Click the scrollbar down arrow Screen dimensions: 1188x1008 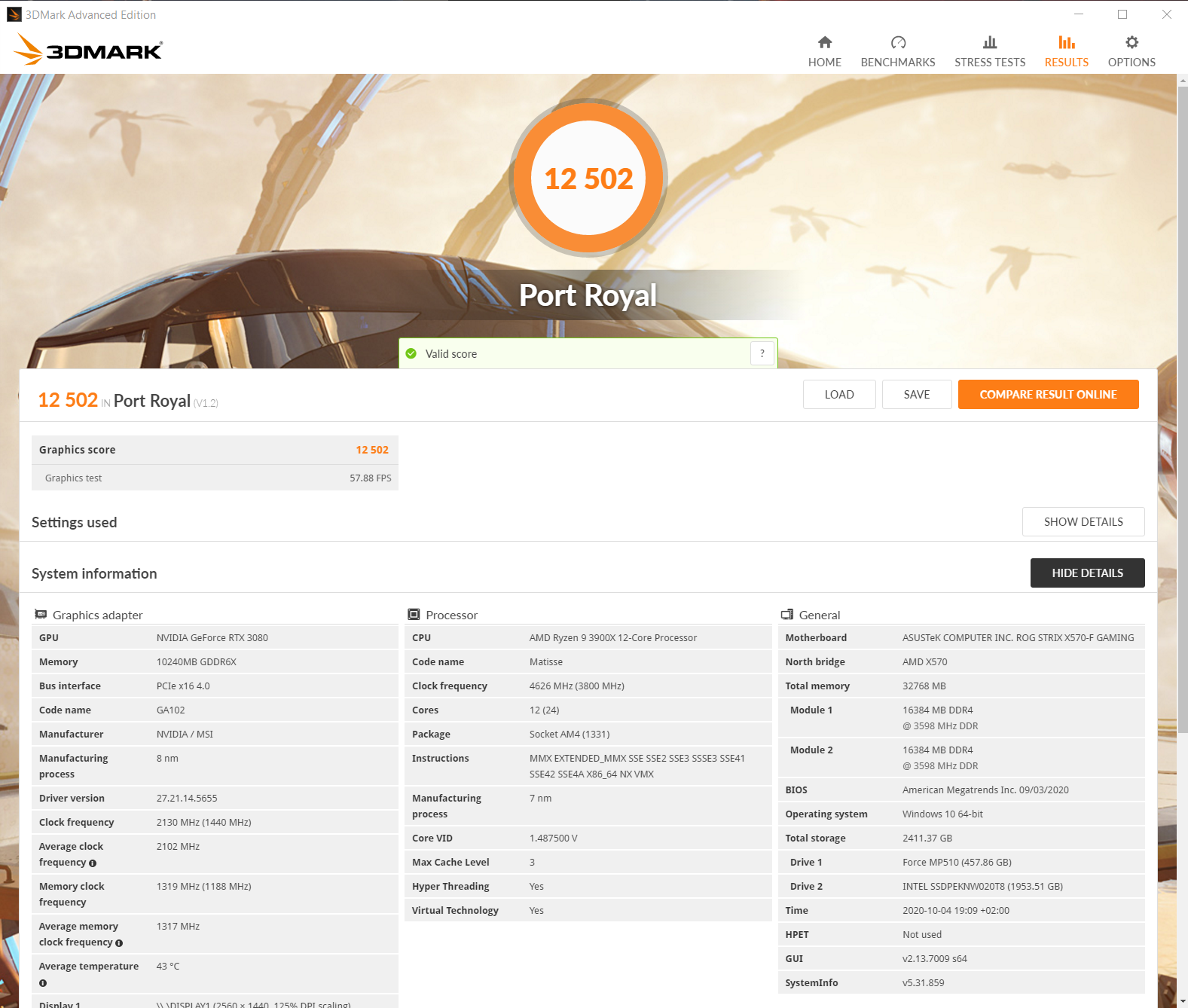tap(1182, 1001)
